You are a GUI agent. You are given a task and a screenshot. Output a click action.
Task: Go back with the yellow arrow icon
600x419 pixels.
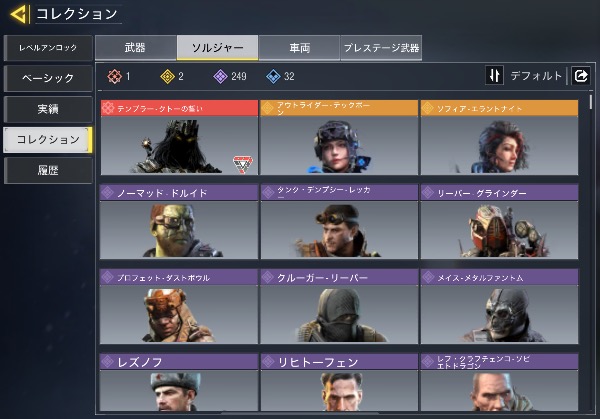coord(19,14)
